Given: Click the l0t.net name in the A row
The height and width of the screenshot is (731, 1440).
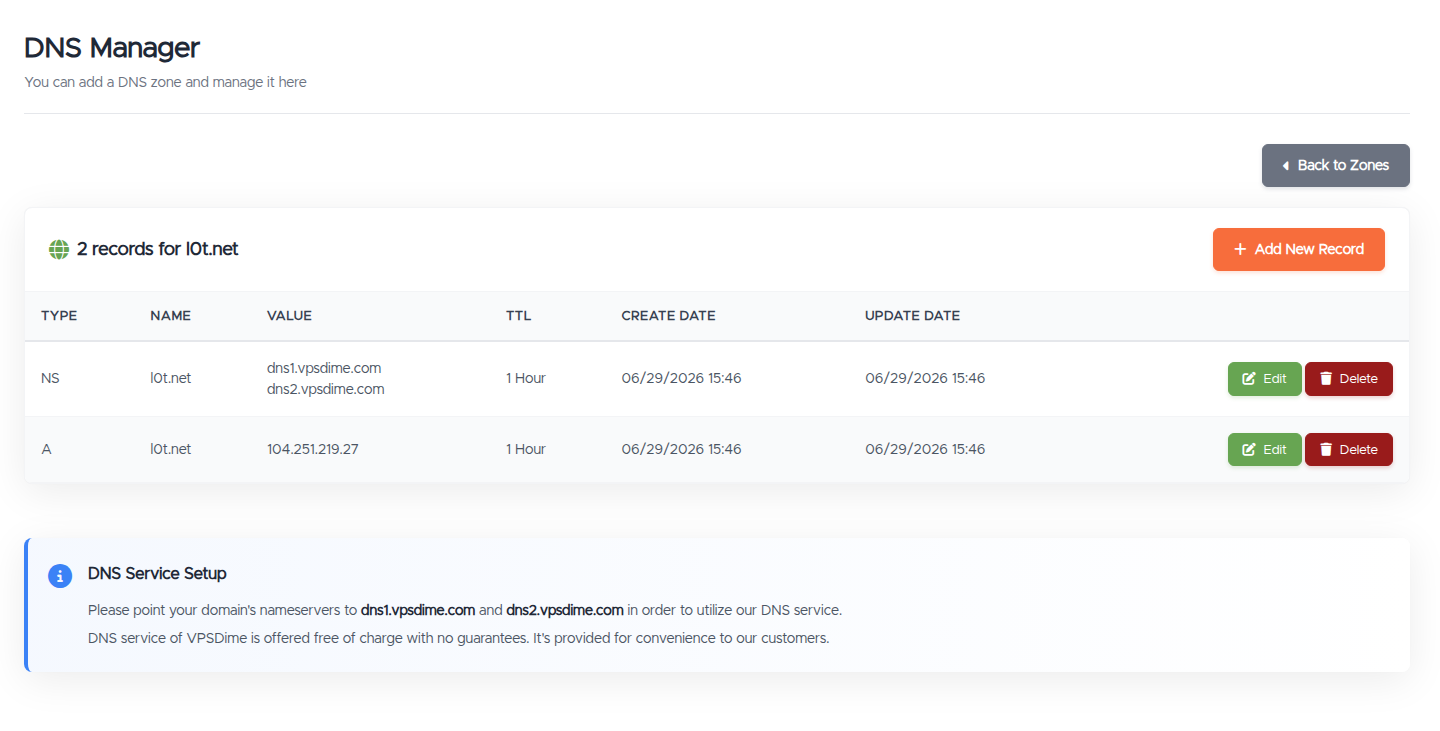Looking at the screenshot, I should (170, 450).
